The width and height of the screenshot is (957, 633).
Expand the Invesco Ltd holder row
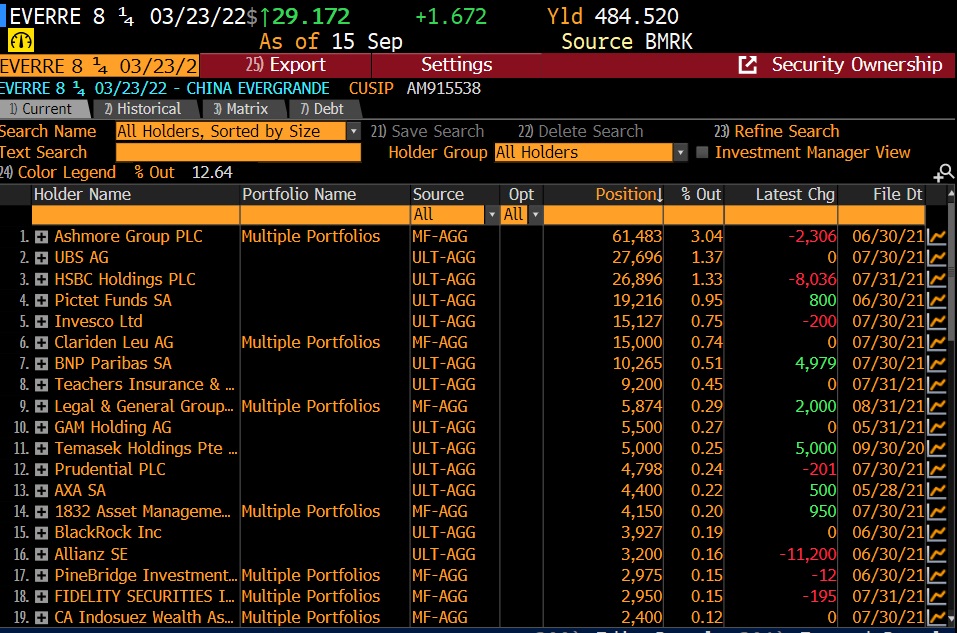coord(41,322)
